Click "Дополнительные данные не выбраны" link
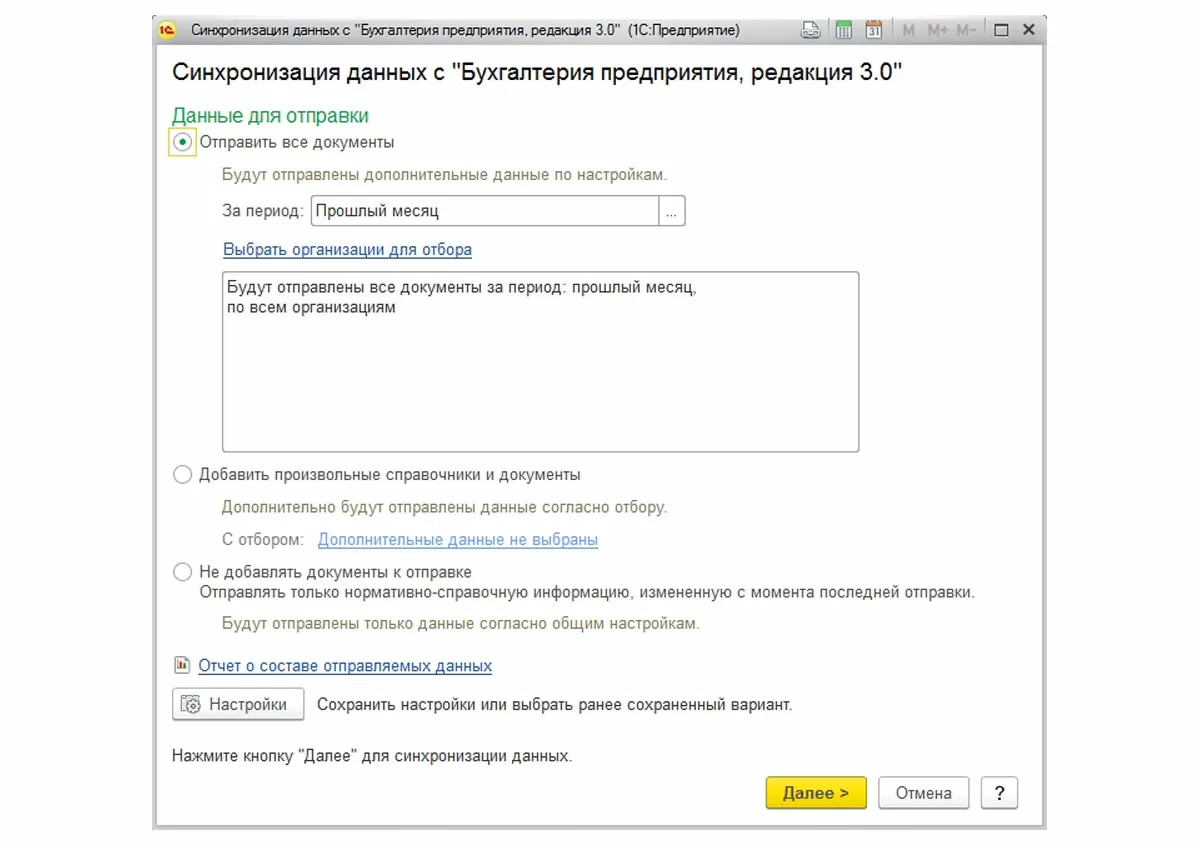The image size is (1200, 844). coord(458,540)
